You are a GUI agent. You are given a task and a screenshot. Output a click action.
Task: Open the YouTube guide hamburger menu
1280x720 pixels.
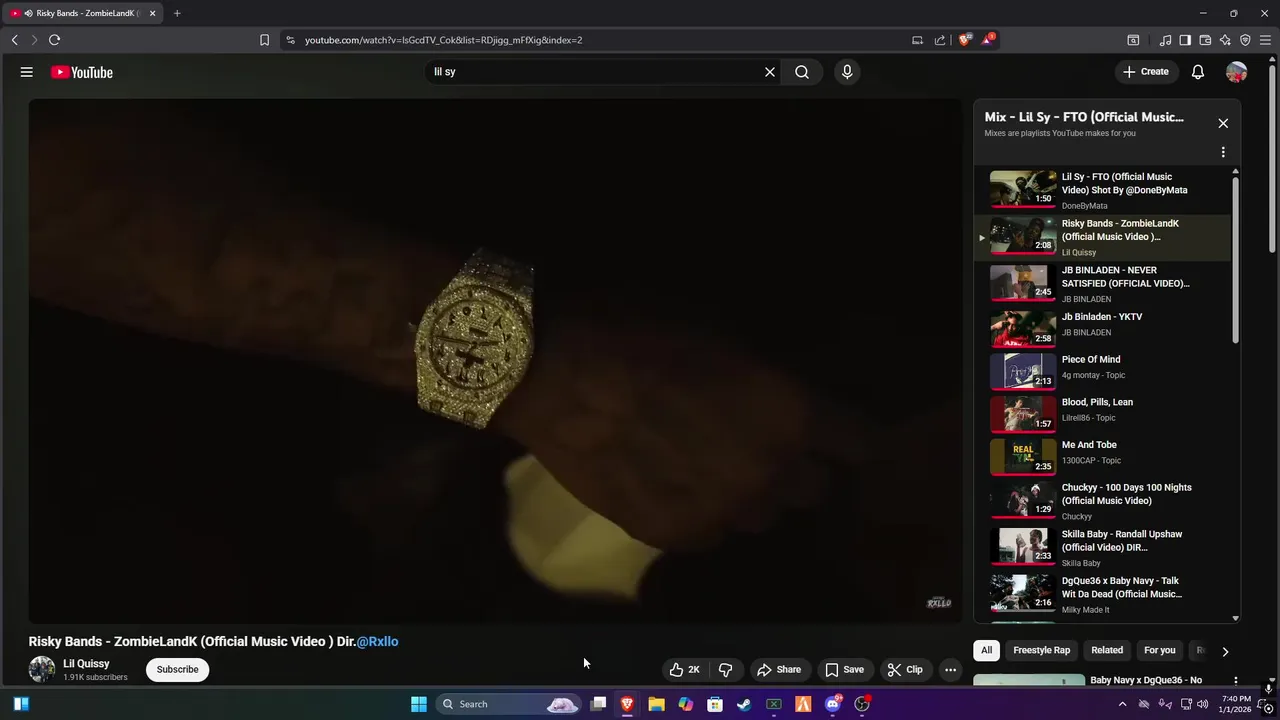[x=27, y=72]
